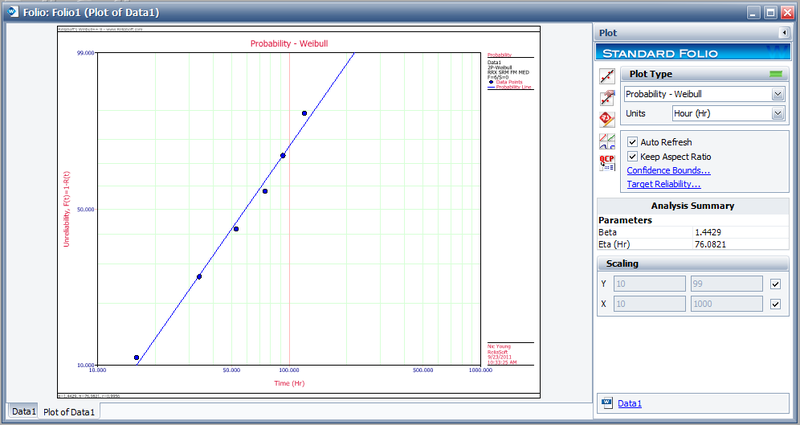Uncheck Keep Aspect Ratio

(x=633, y=157)
